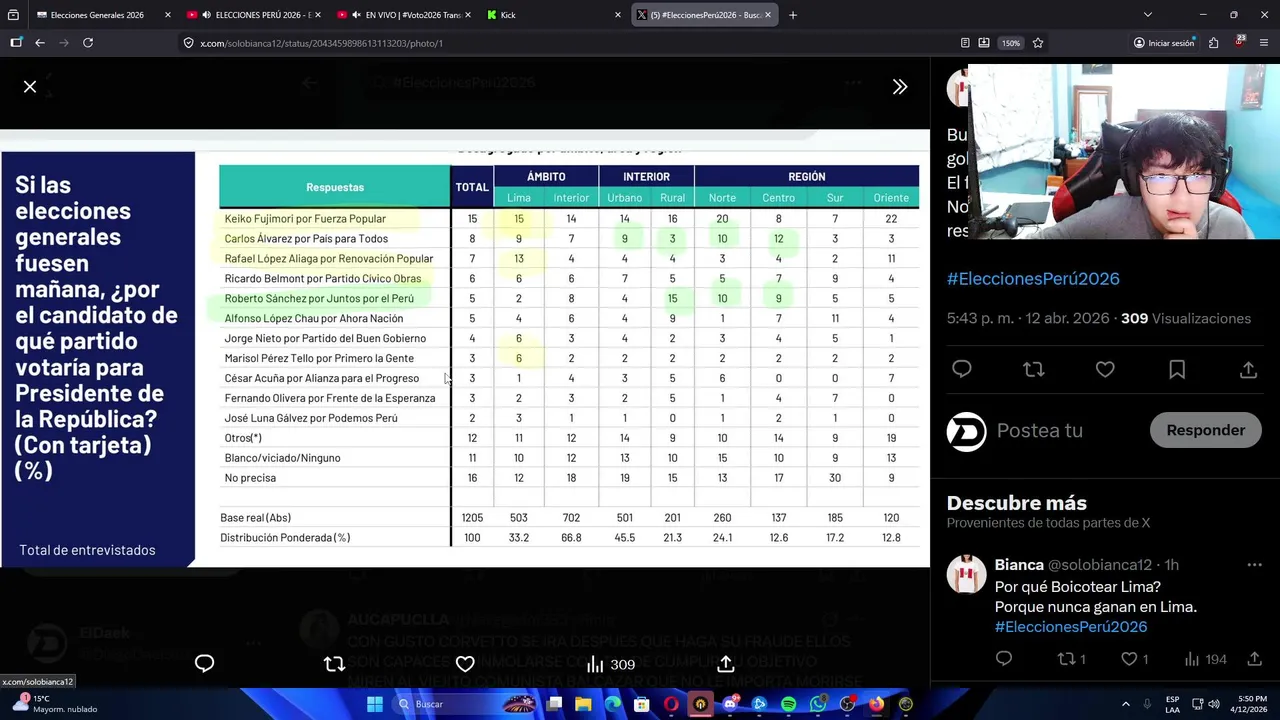The height and width of the screenshot is (720, 1280).
Task: Like Bianca's post showing 1 like
Action: tap(1134, 659)
